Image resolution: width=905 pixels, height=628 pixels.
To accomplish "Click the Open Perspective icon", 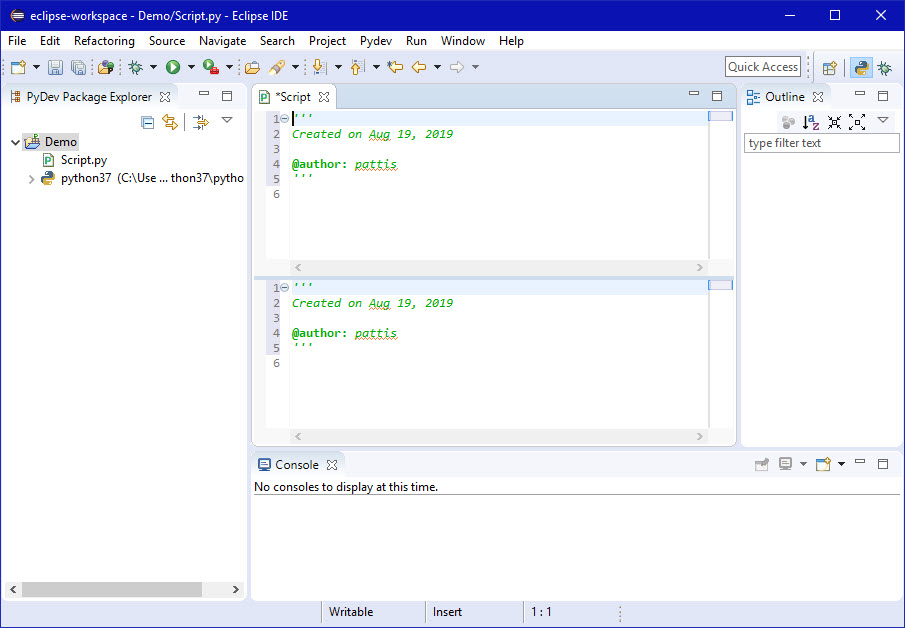I will tap(829, 68).
